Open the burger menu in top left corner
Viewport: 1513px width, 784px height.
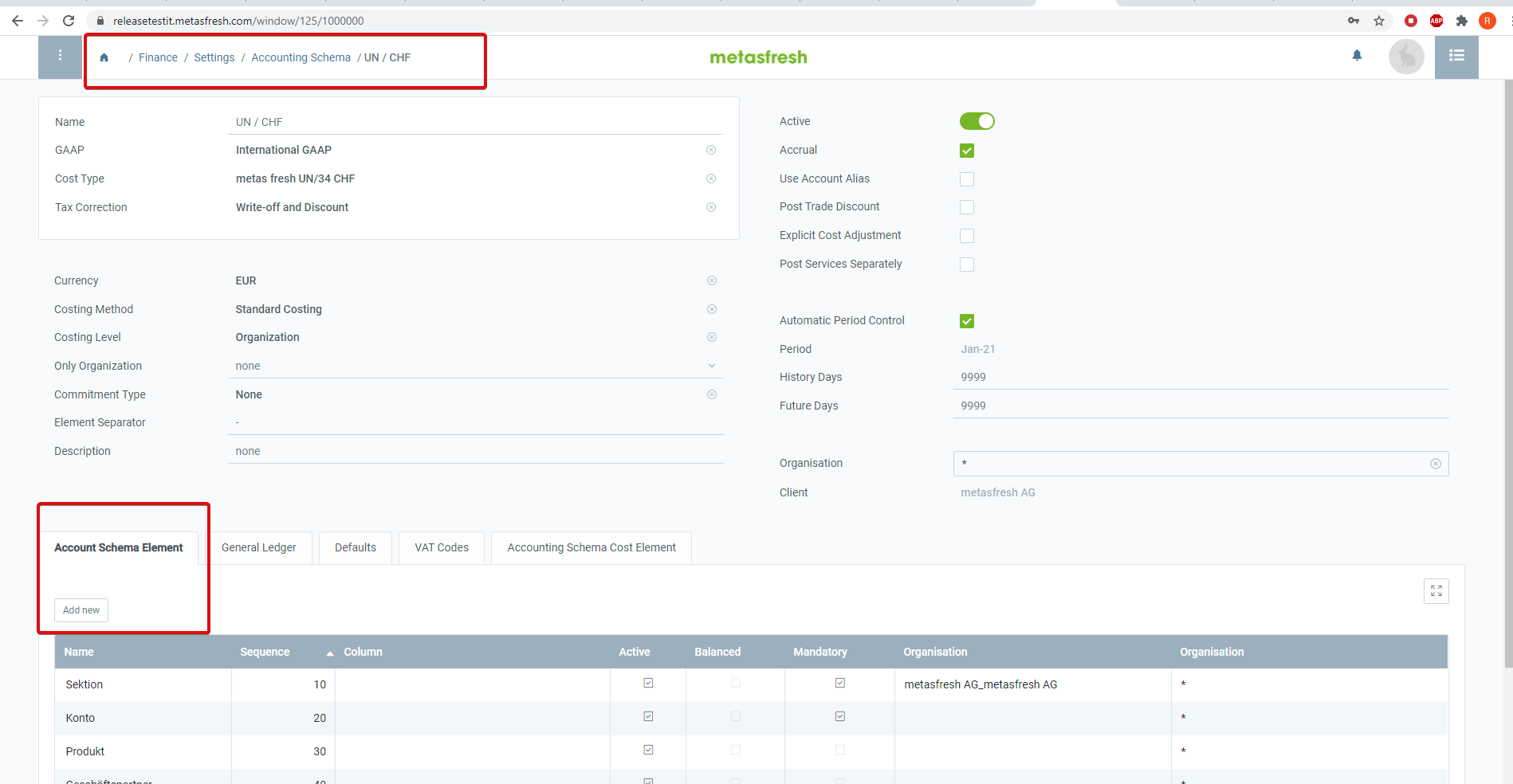point(60,57)
